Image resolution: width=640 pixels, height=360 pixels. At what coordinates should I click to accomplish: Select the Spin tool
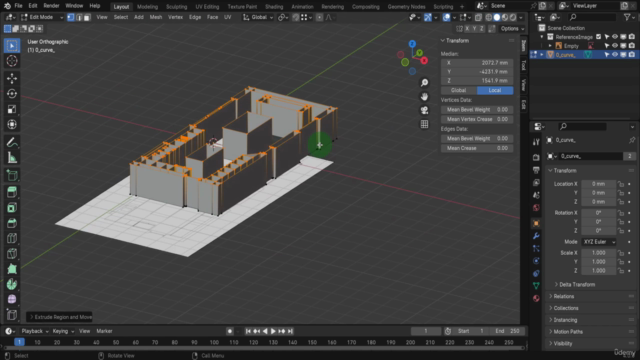click(x=12, y=284)
